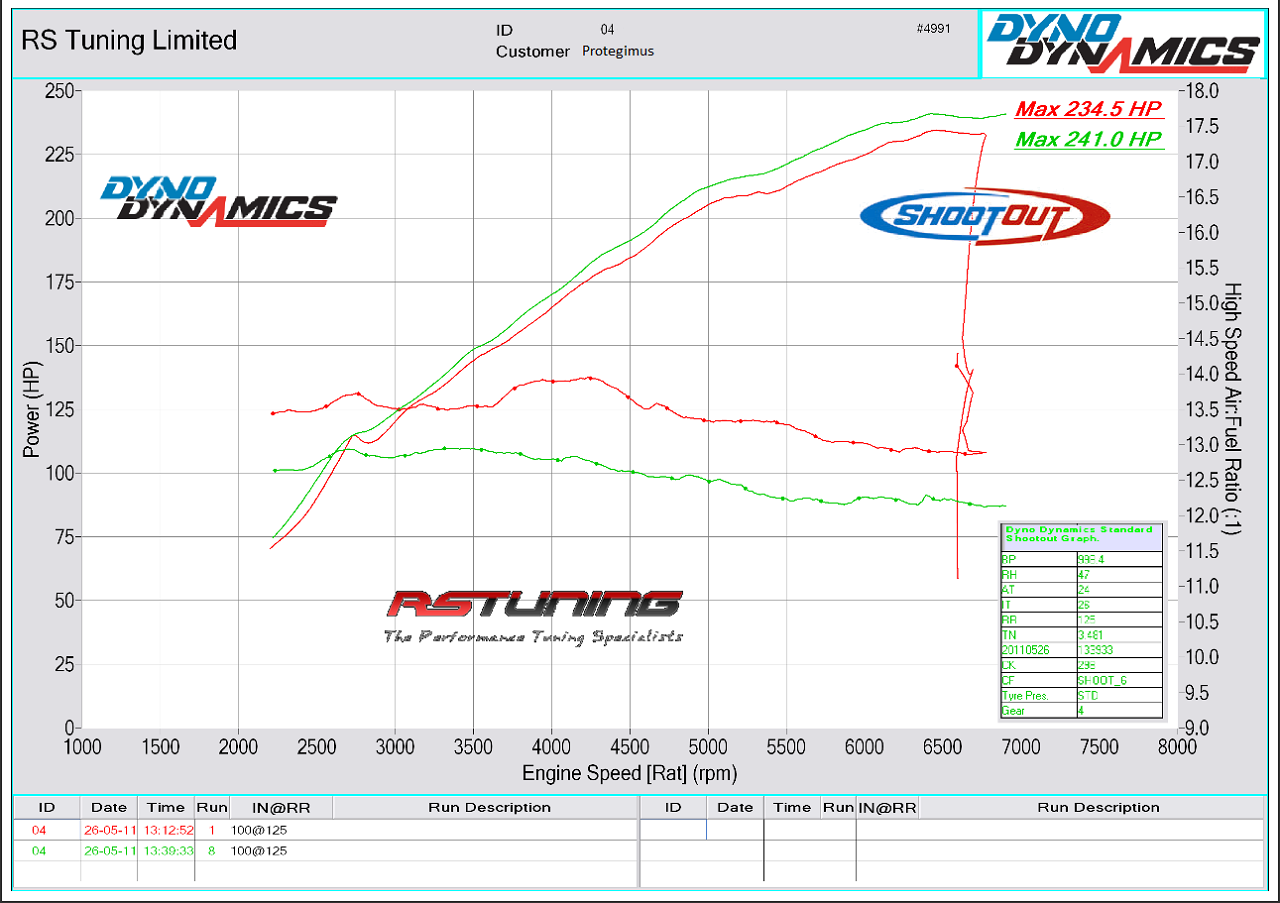Click the Run Description header in left table
Image resolution: width=1280 pixels, height=903 pixels.
(488, 807)
